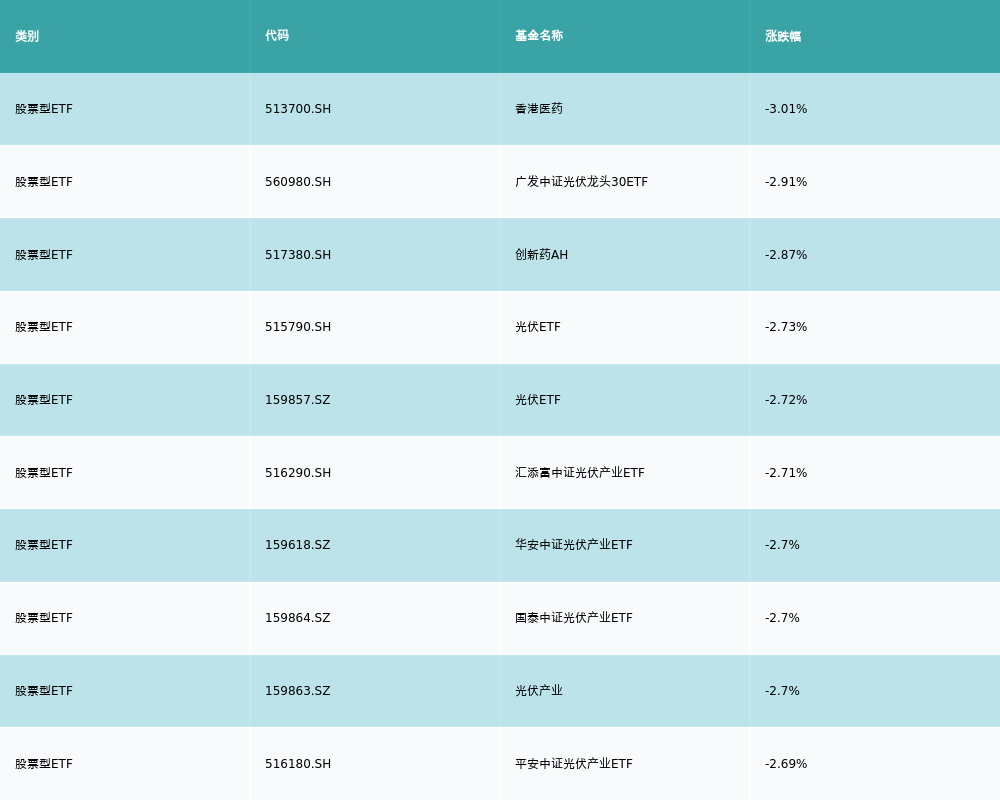Click 光伏ETF in the 159857.SZ row
The width and height of the screenshot is (1000, 800).
click(538, 400)
